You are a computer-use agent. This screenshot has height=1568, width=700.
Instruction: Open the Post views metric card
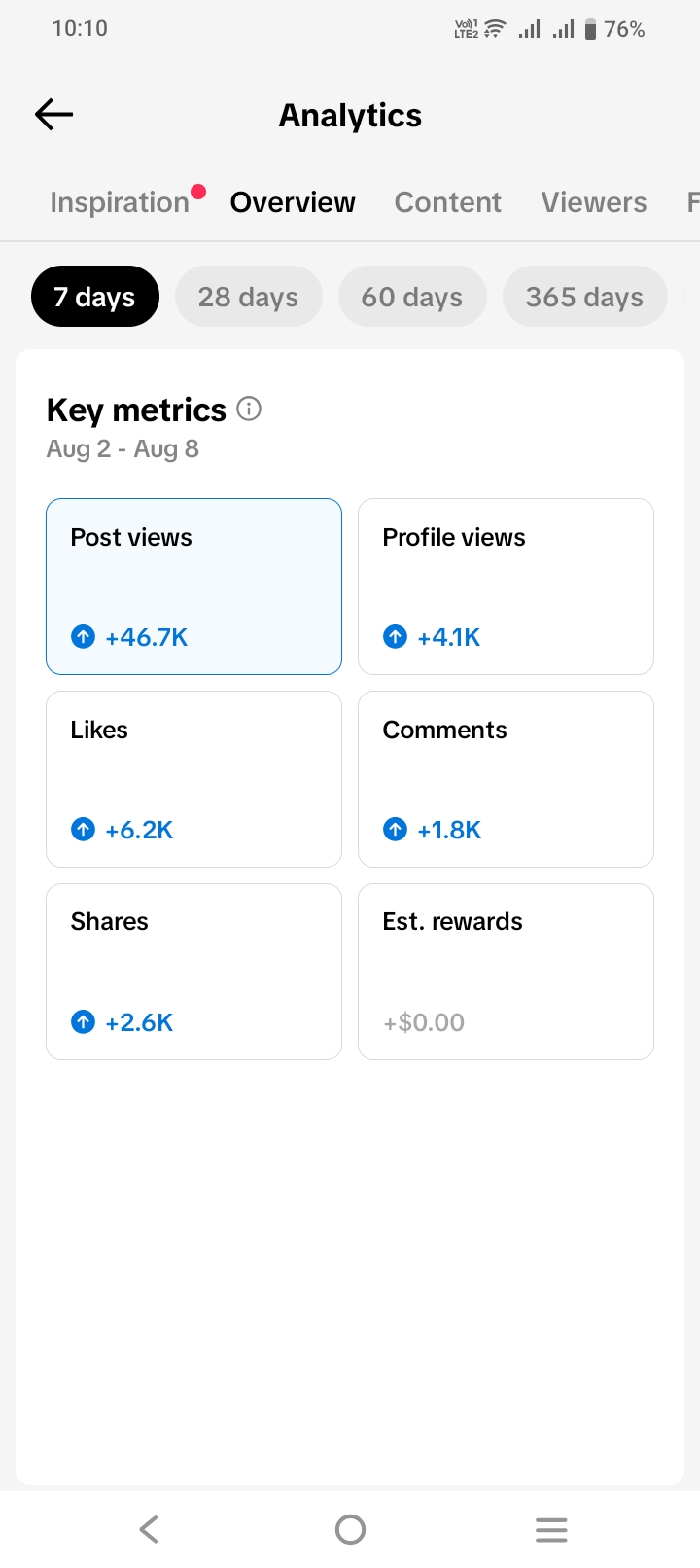[x=193, y=587]
